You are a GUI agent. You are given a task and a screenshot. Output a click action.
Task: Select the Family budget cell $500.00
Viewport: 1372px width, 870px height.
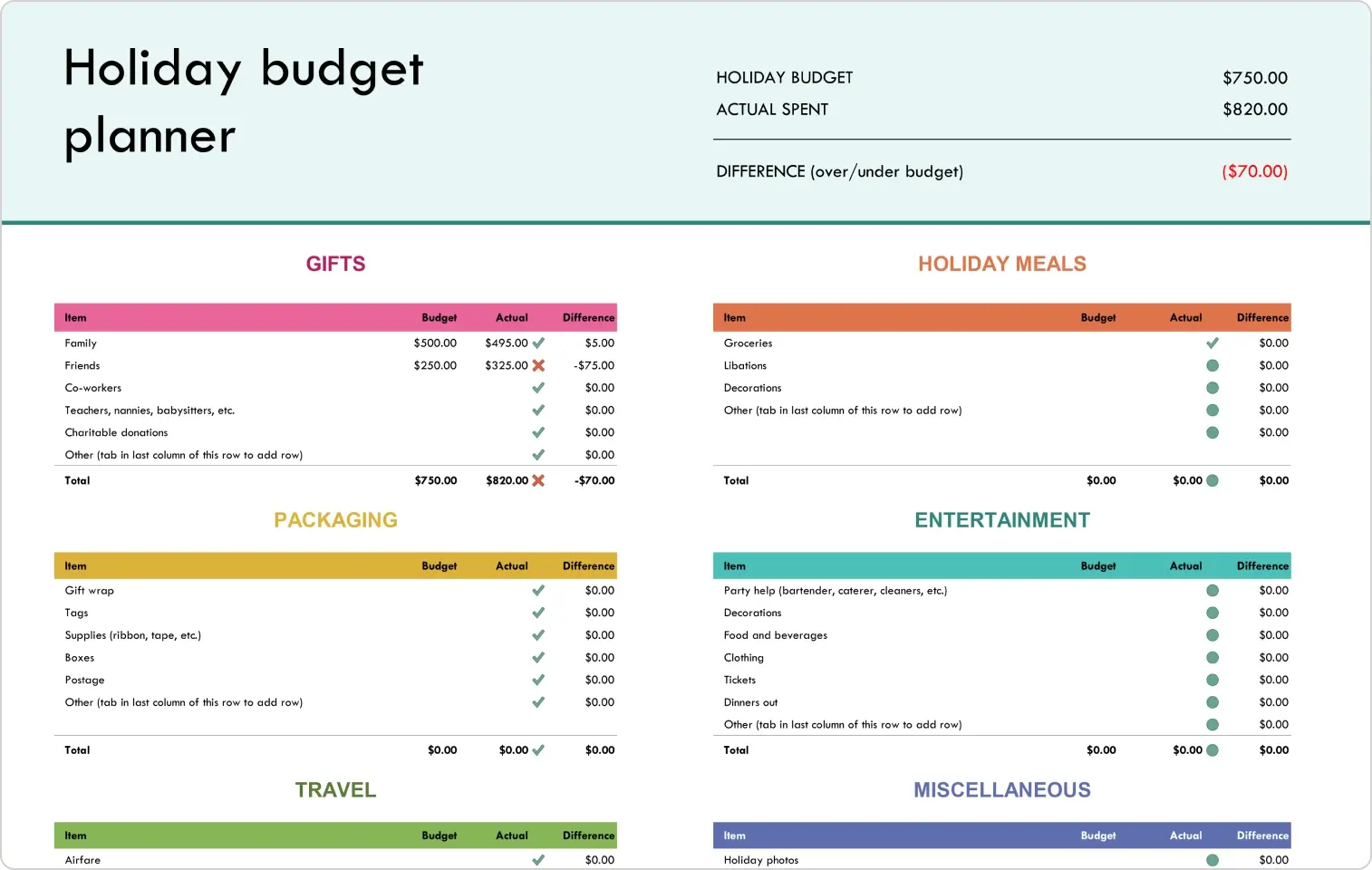point(435,343)
